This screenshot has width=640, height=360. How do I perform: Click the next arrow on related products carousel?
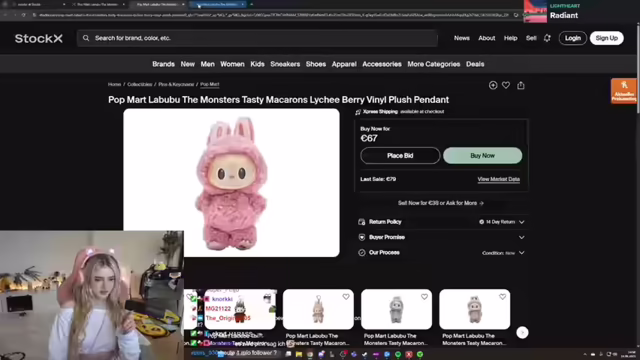522,333
